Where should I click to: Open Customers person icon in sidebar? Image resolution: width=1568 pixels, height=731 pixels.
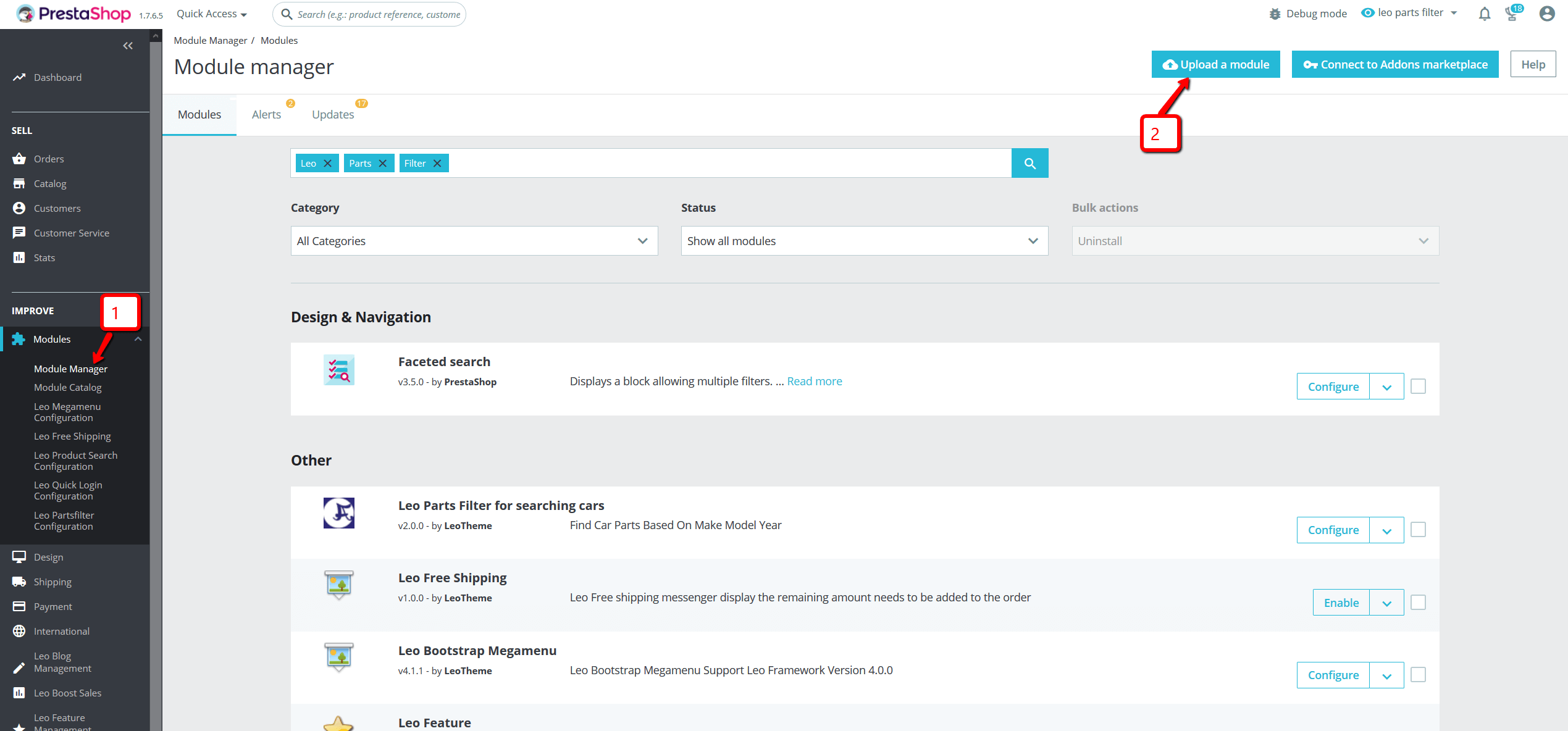point(19,208)
